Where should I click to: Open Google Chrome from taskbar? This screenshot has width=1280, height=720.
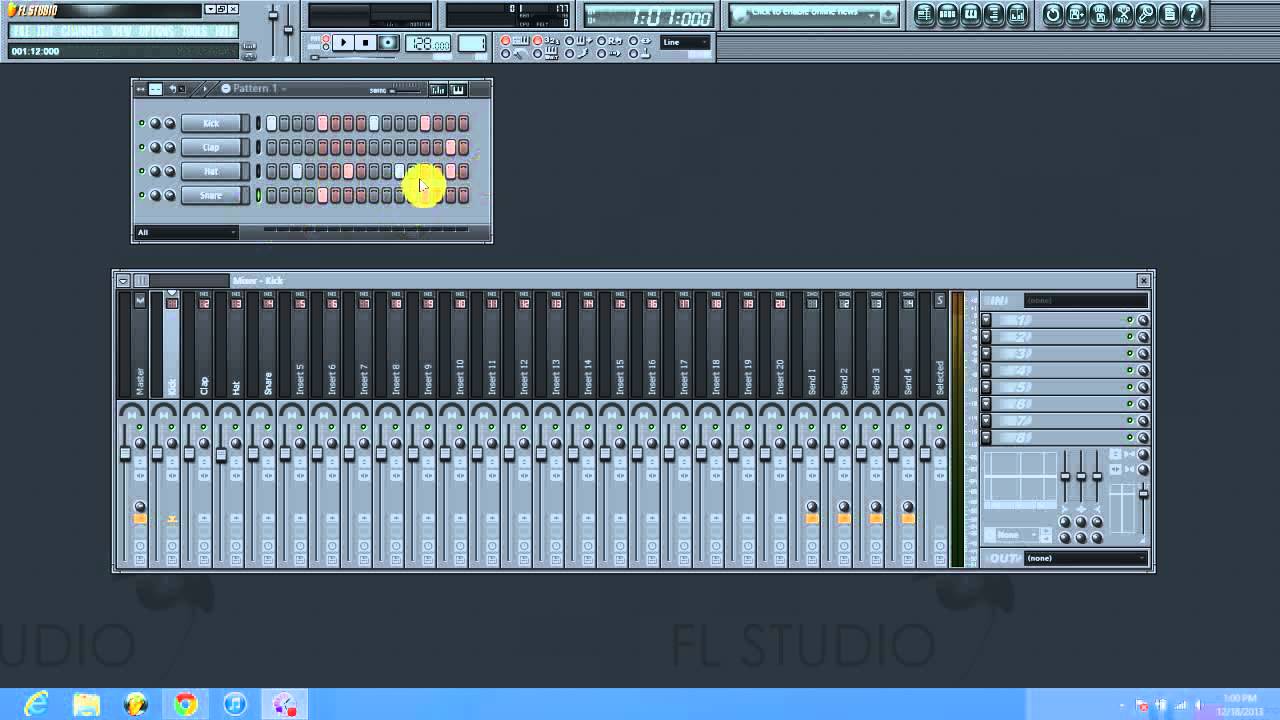point(185,704)
